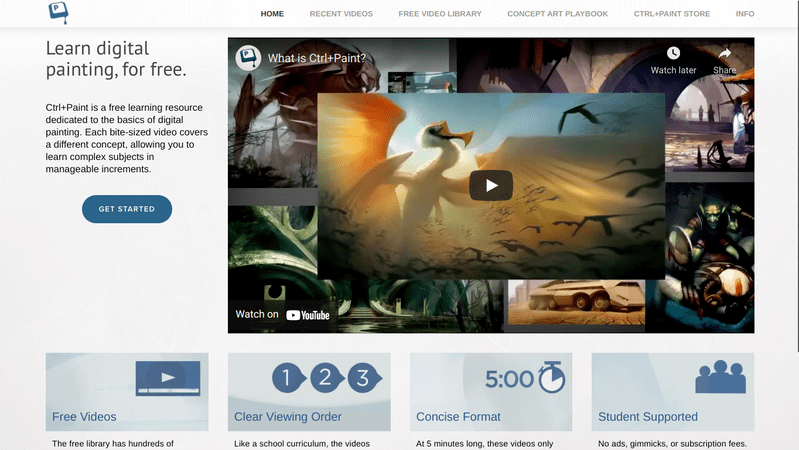Click text 'Like a school curriculum, the videos'
799x450 pixels.
point(302,443)
